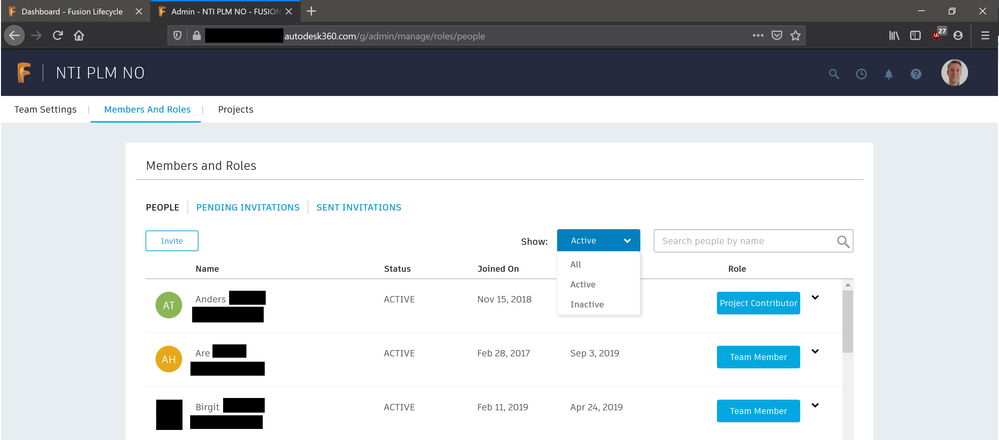Expand the chevron in Are's row
The image size is (999, 440).
coord(815,351)
